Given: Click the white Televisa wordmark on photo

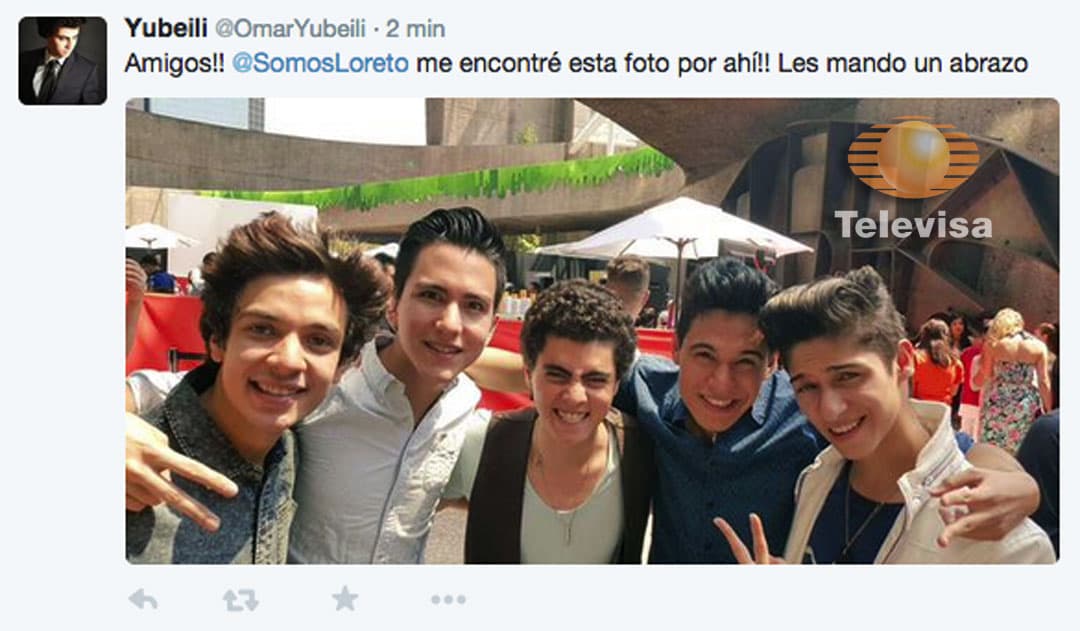Looking at the screenshot, I should tap(913, 225).
